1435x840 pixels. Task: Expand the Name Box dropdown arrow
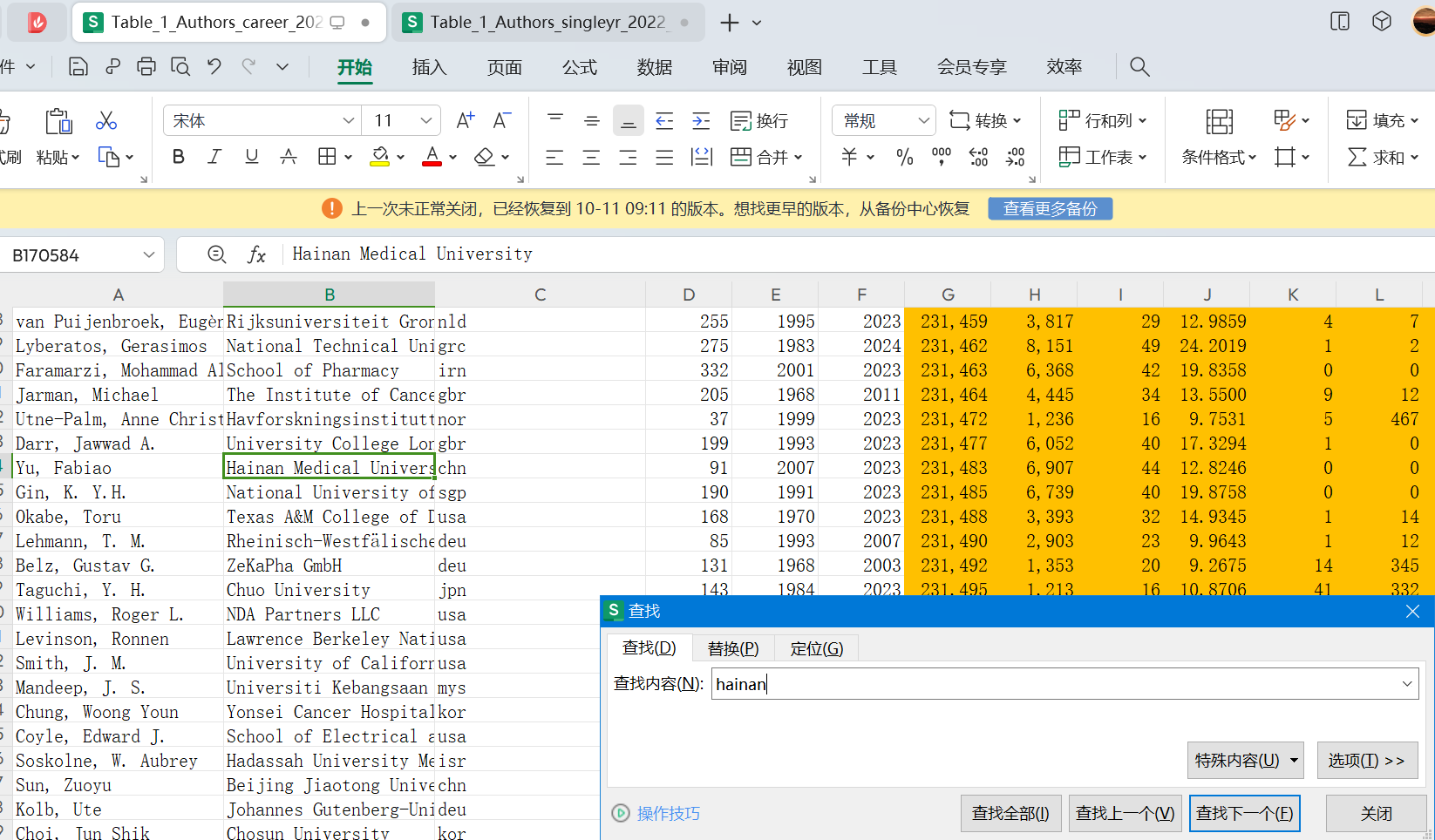[x=149, y=255]
